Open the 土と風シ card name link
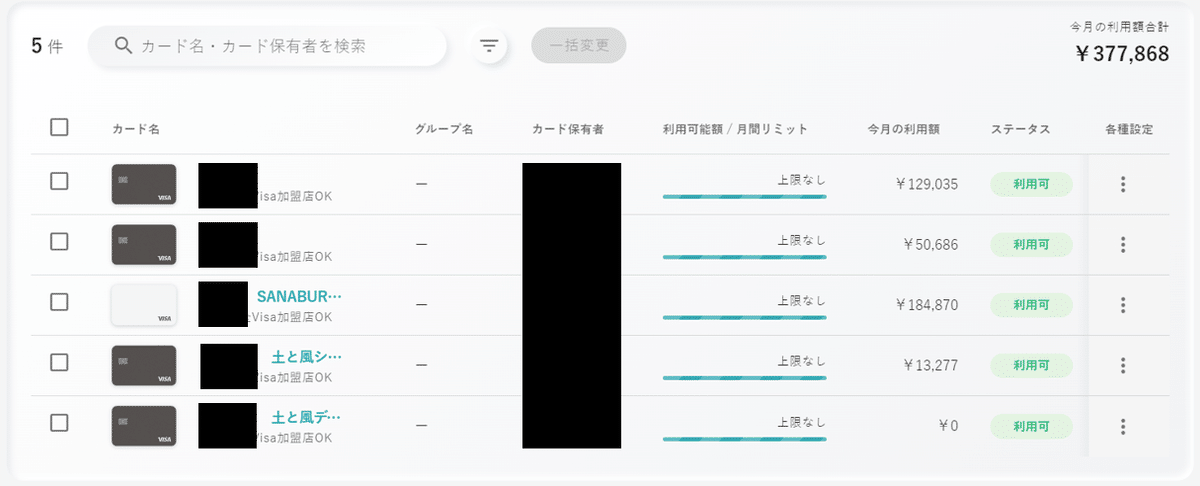This screenshot has width=1200, height=486. pyautogui.click(x=307, y=357)
